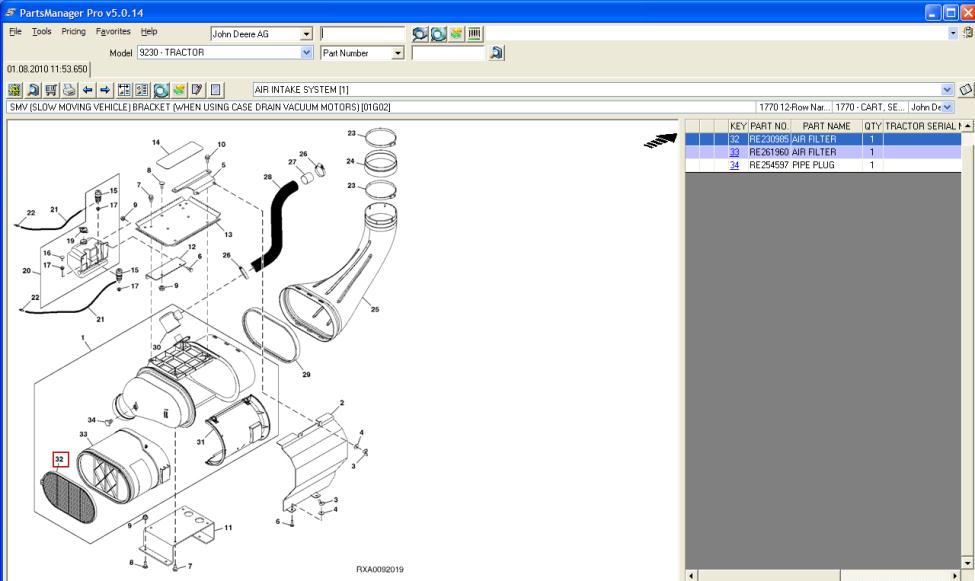Click the list layout icon in diagram toolbar
Screen dimensions: 975x581
[142, 90]
